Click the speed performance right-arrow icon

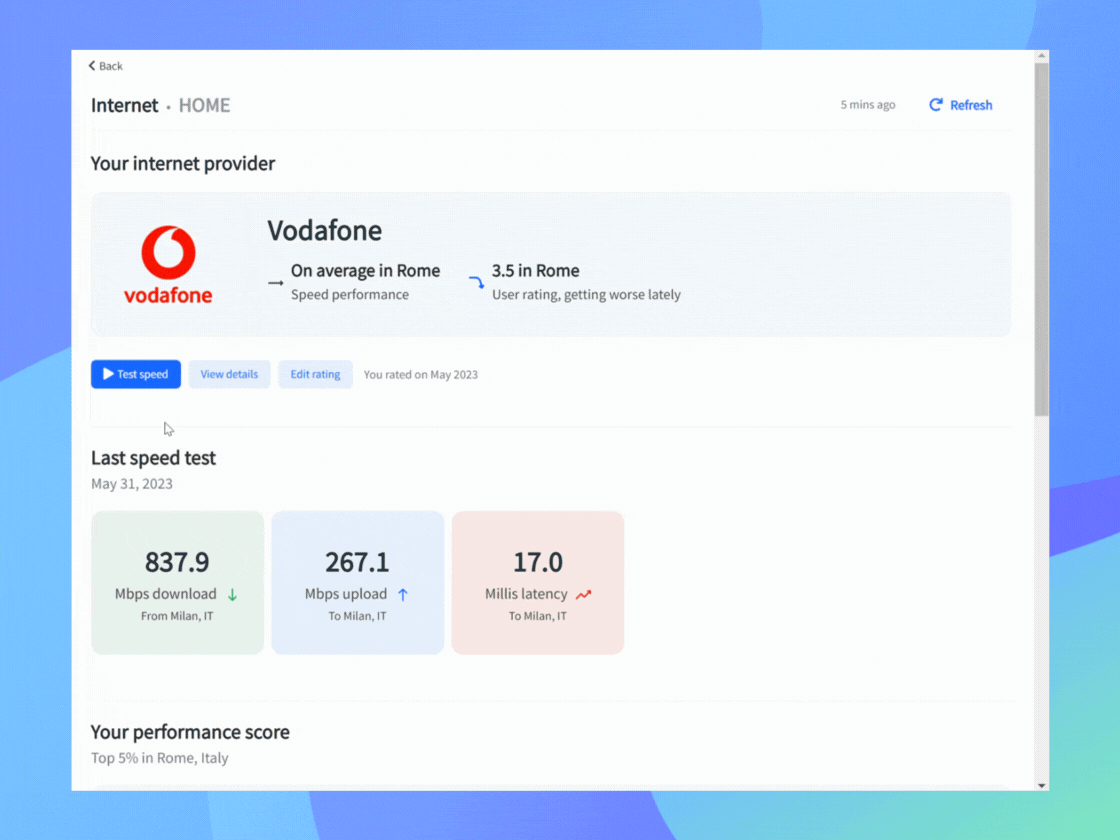(x=276, y=283)
